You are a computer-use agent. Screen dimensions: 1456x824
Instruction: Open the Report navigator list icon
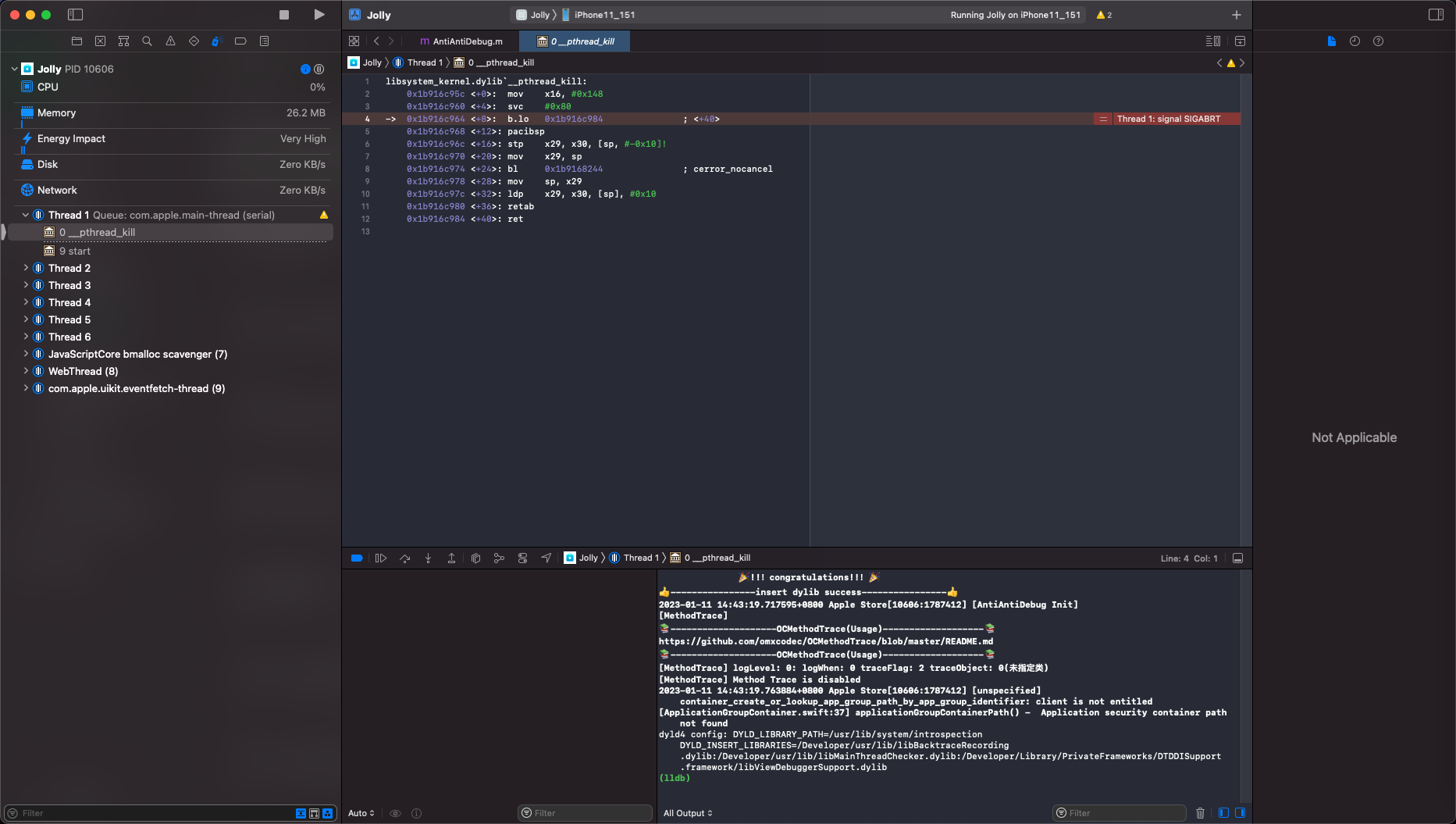[264, 41]
